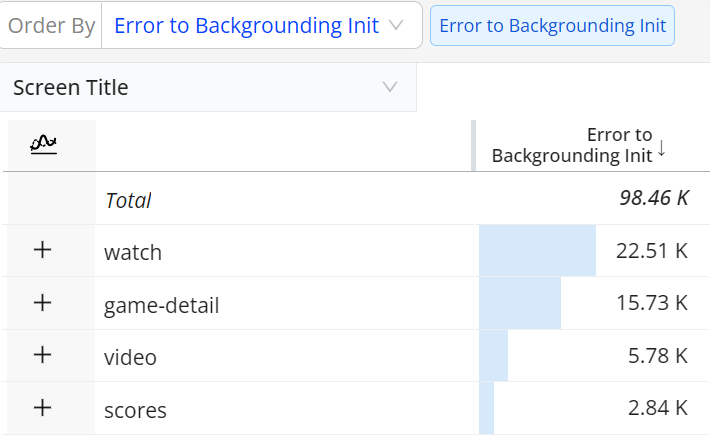Select the watch screen title row
The height and width of the screenshot is (435, 710).
pos(133,252)
